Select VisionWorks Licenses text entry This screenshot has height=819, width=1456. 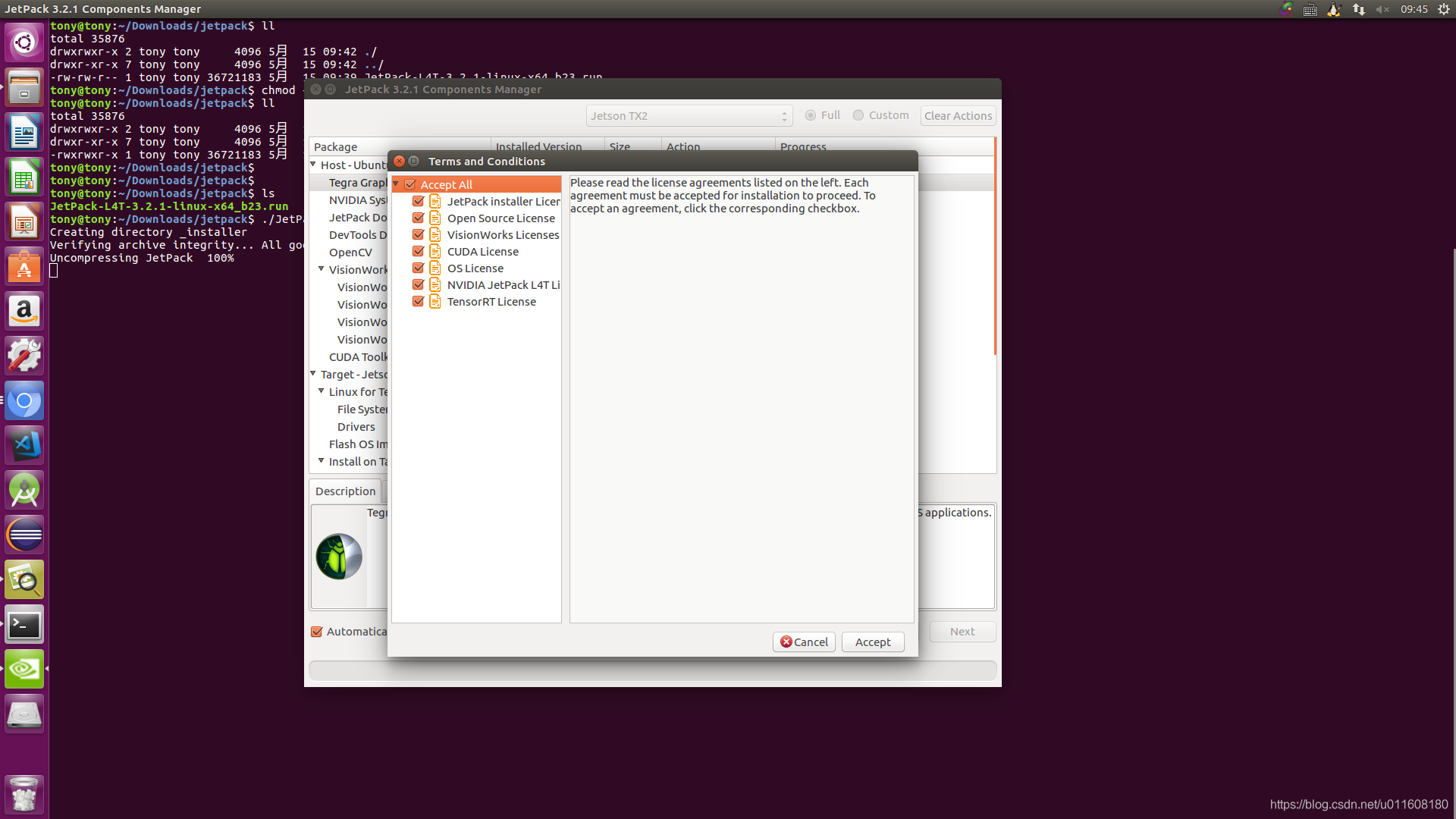pyautogui.click(x=503, y=235)
